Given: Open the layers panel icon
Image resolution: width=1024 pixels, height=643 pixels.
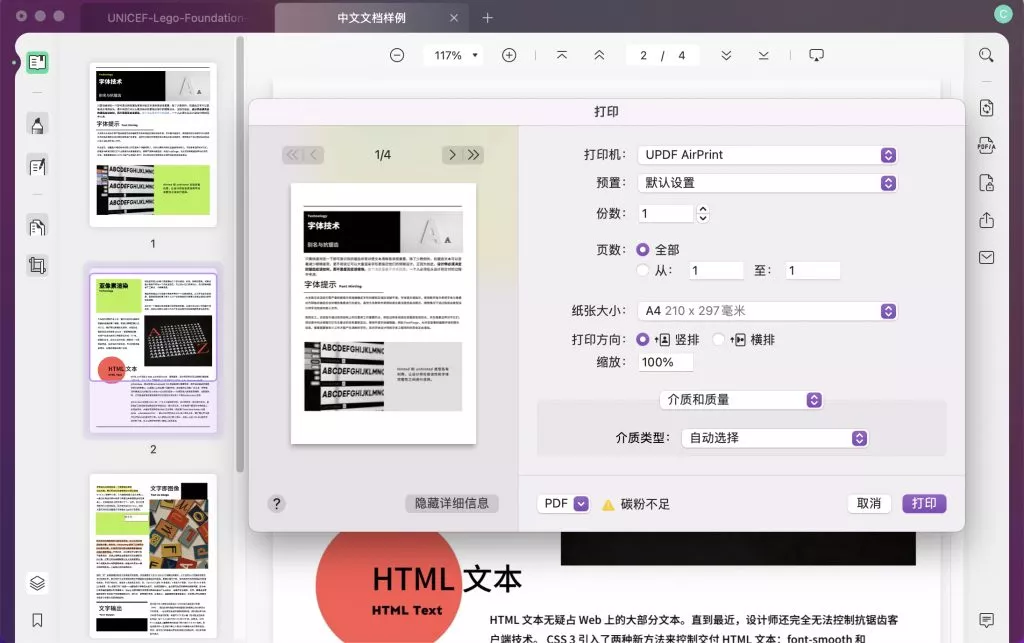Looking at the screenshot, I should coord(37,582).
